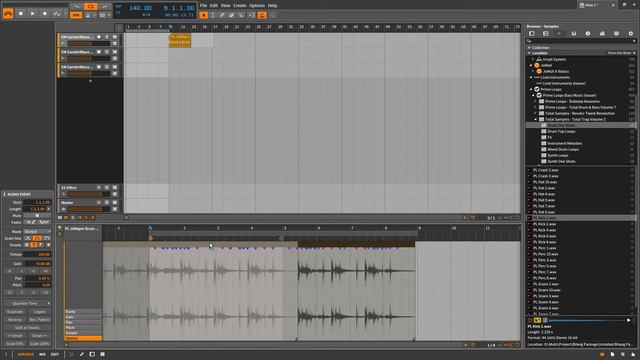Click the Reverse button
Viewport: 640px width, 360px height.
pos(16,320)
